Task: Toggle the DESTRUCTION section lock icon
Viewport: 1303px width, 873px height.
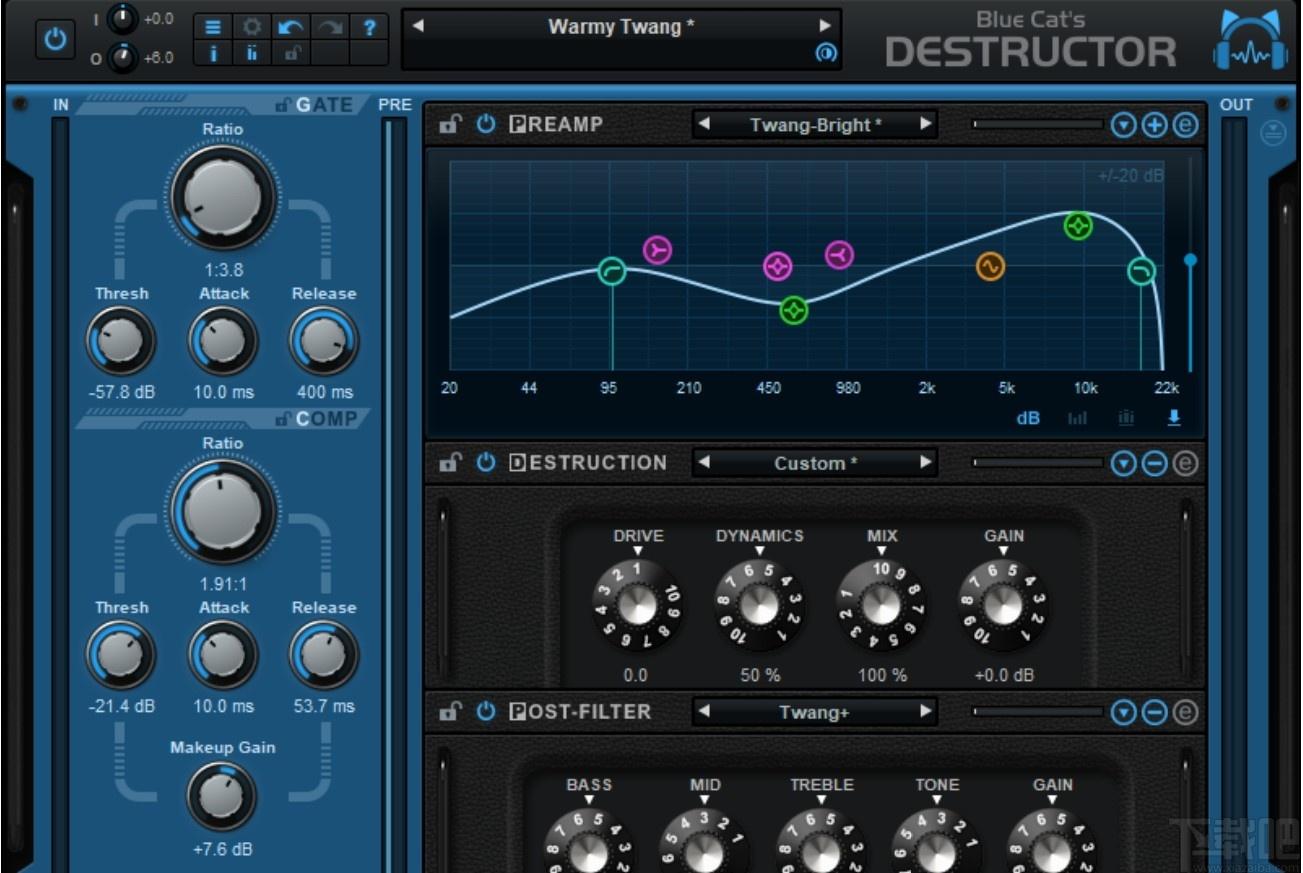Action: (451, 463)
